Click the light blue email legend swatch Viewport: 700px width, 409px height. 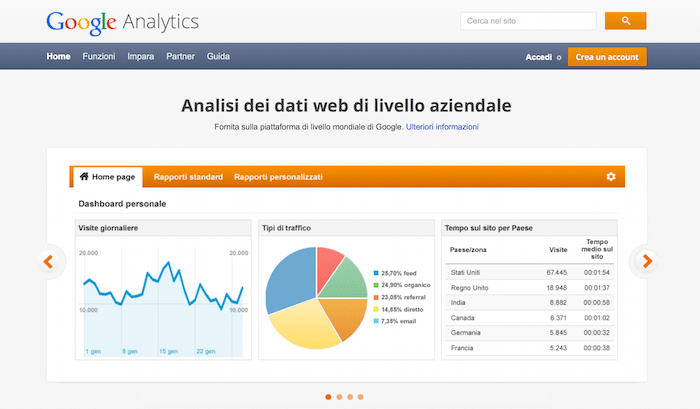(376, 321)
